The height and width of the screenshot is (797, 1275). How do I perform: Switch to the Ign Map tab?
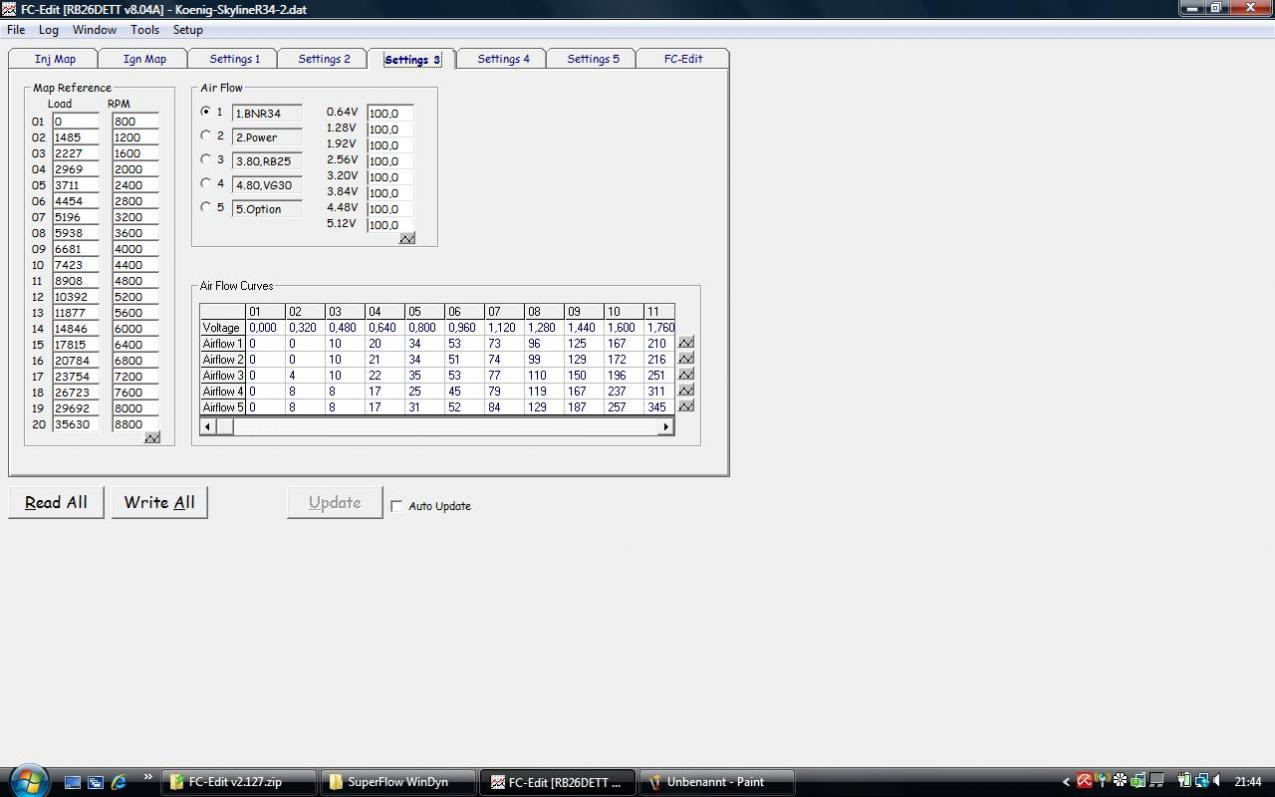(x=145, y=59)
